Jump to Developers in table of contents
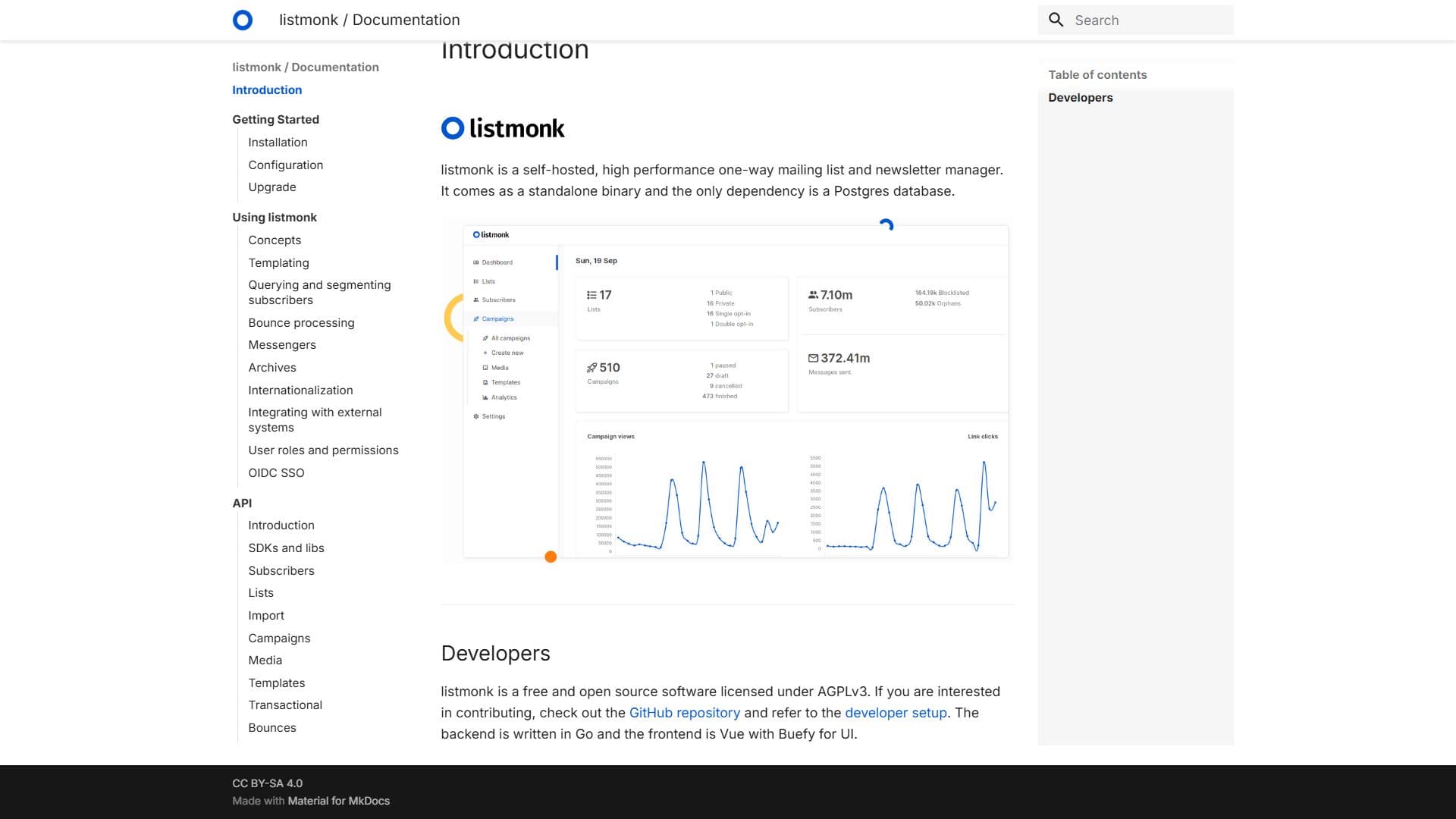Screen dimensions: 1456x819 pyautogui.click(x=1081, y=97)
